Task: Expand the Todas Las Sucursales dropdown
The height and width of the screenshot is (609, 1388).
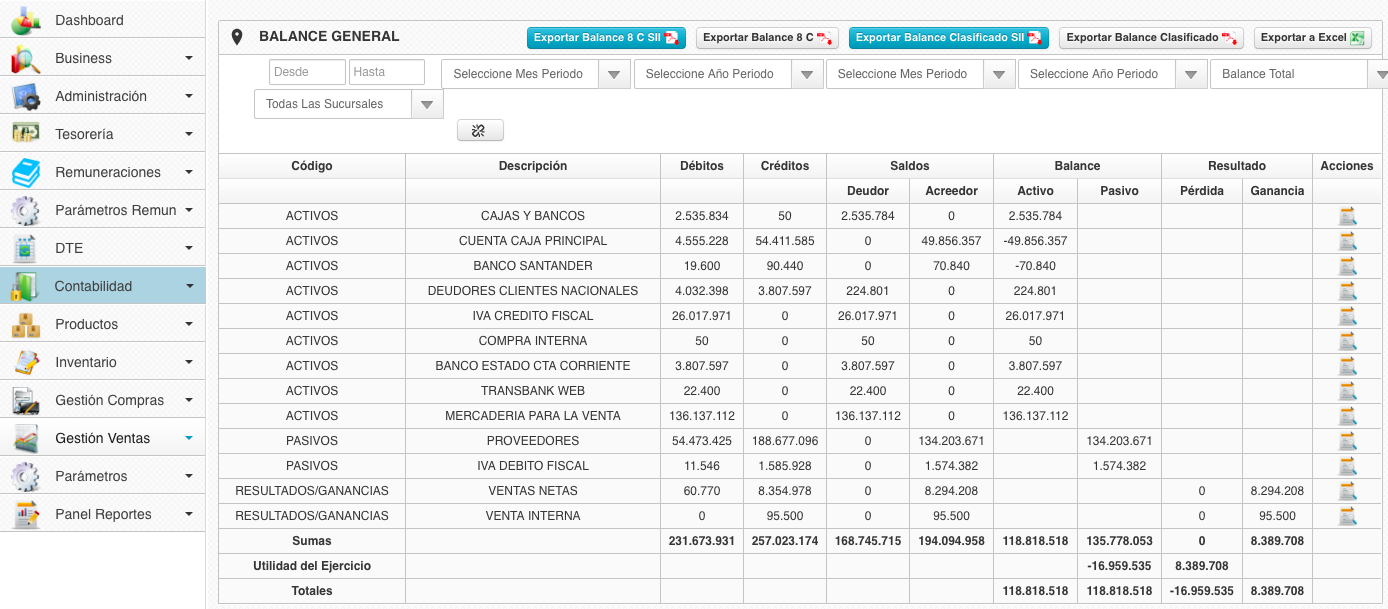Action: [427, 104]
